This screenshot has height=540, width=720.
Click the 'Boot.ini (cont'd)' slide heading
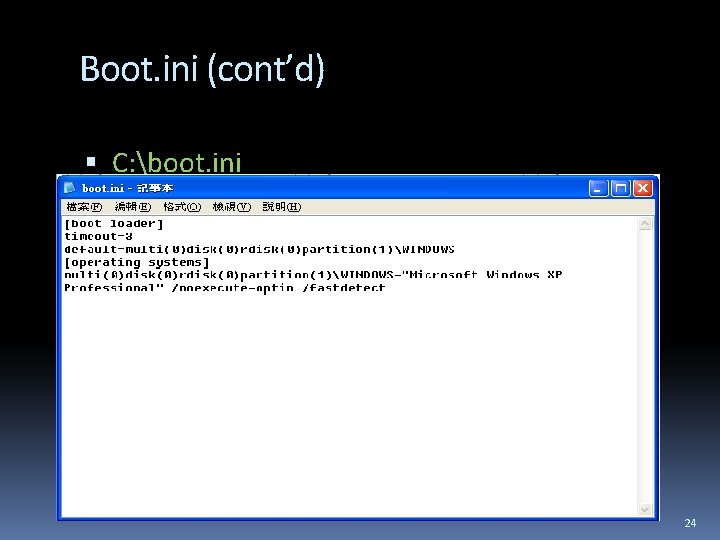coord(202,69)
